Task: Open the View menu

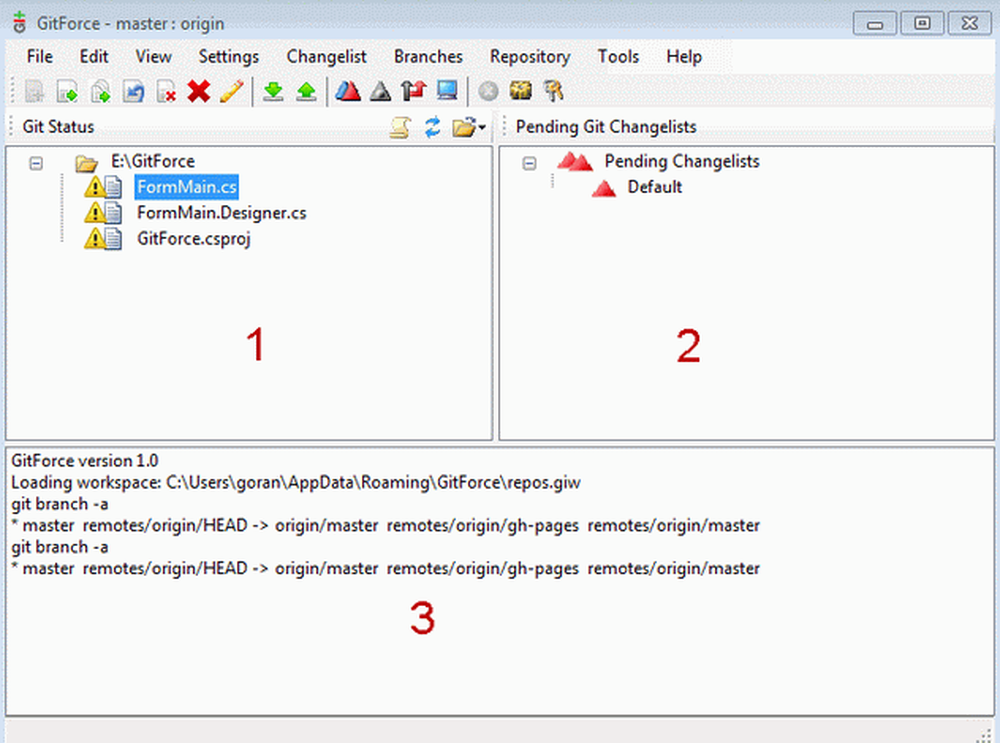Action: pyautogui.click(x=153, y=57)
